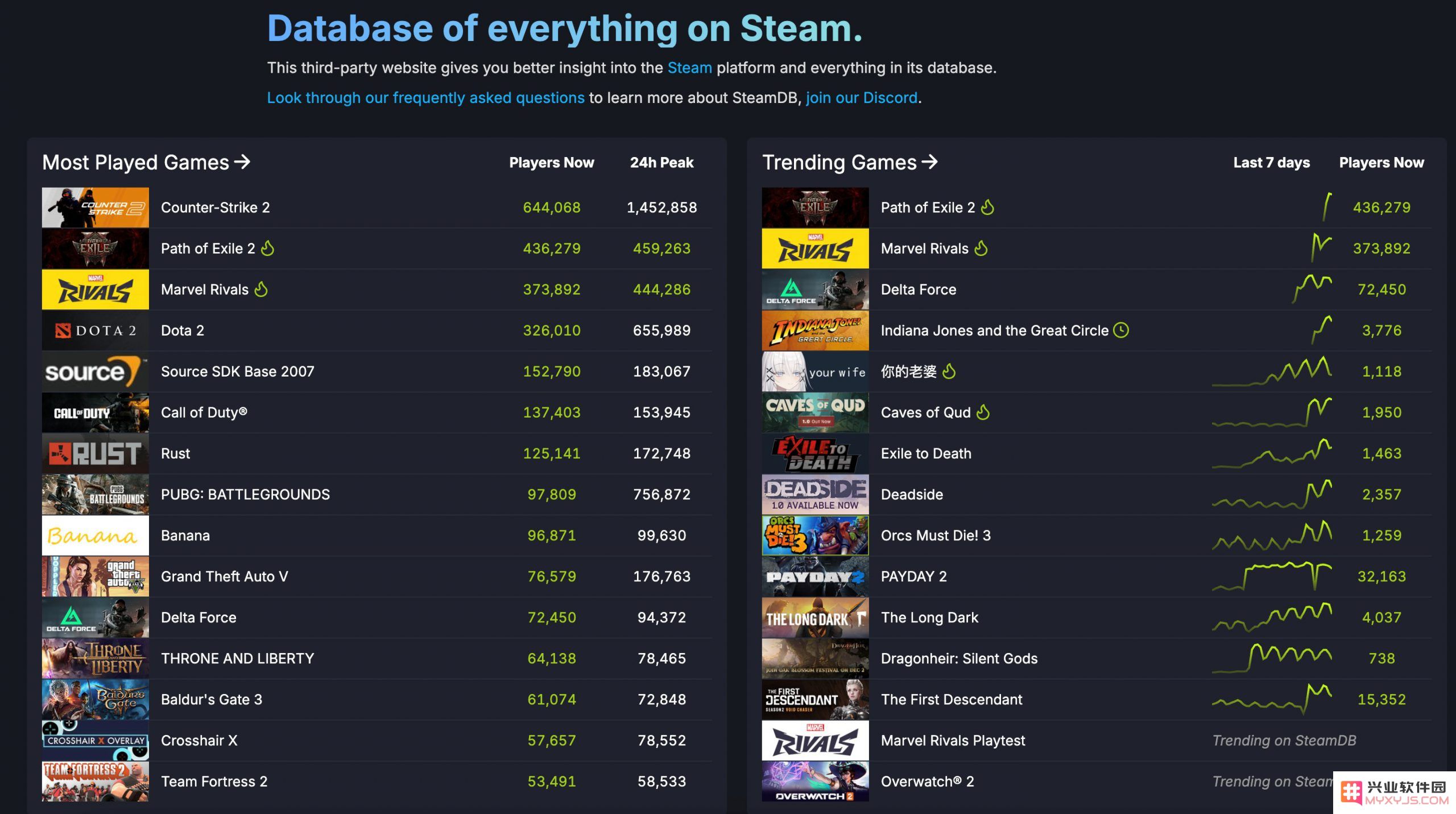Open the Dota 2 logo thumbnail

point(96,330)
